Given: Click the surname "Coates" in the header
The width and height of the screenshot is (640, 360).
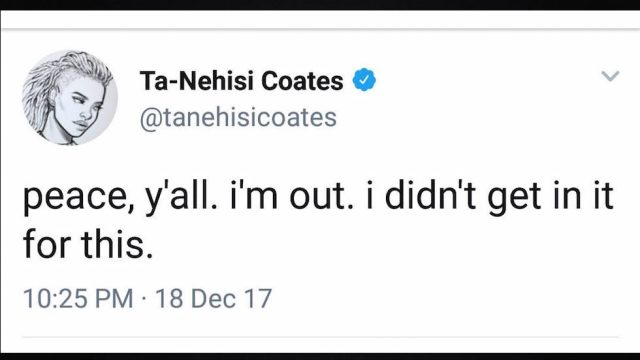Looking at the screenshot, I should tap(302, 80).
